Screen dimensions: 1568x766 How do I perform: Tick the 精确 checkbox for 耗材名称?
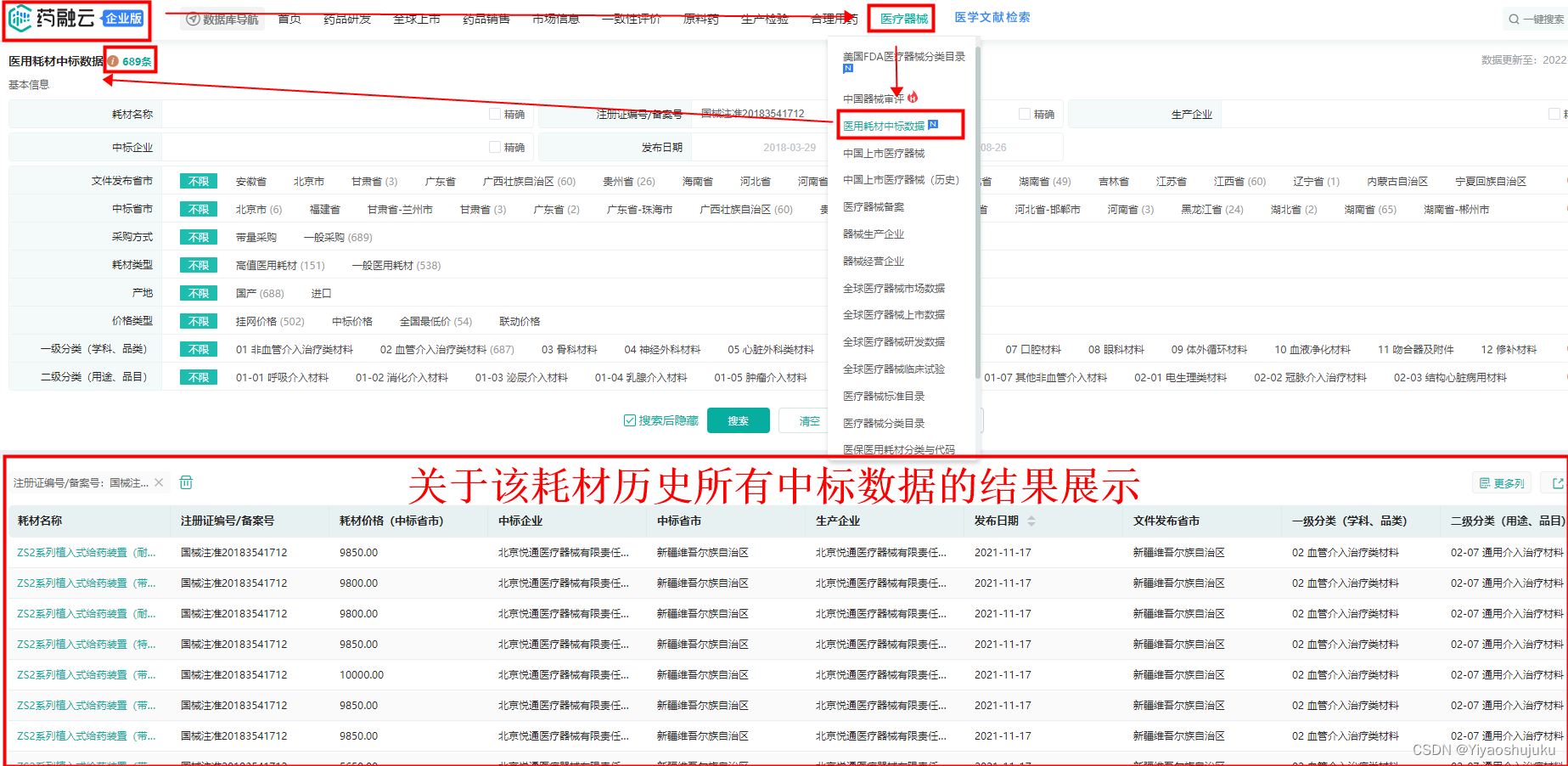tap(495, 114)
